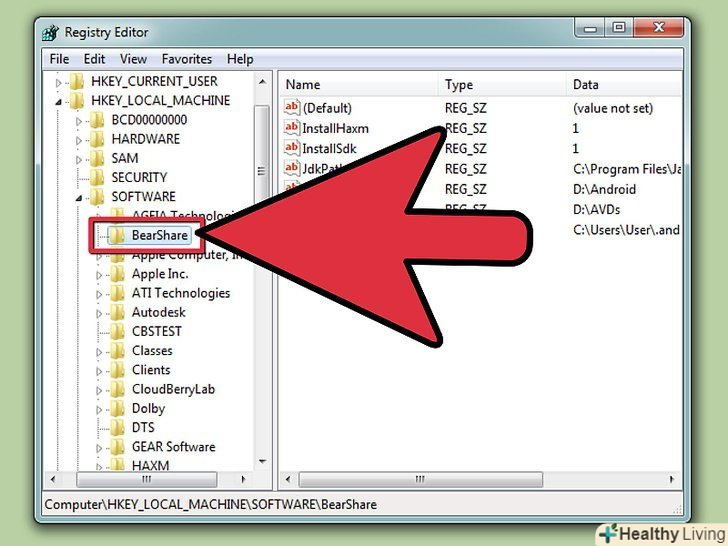This screenshot has height=546, width=728.
Task: Click values pane horizontal scroll left arrow
Action: click(288, 480)
